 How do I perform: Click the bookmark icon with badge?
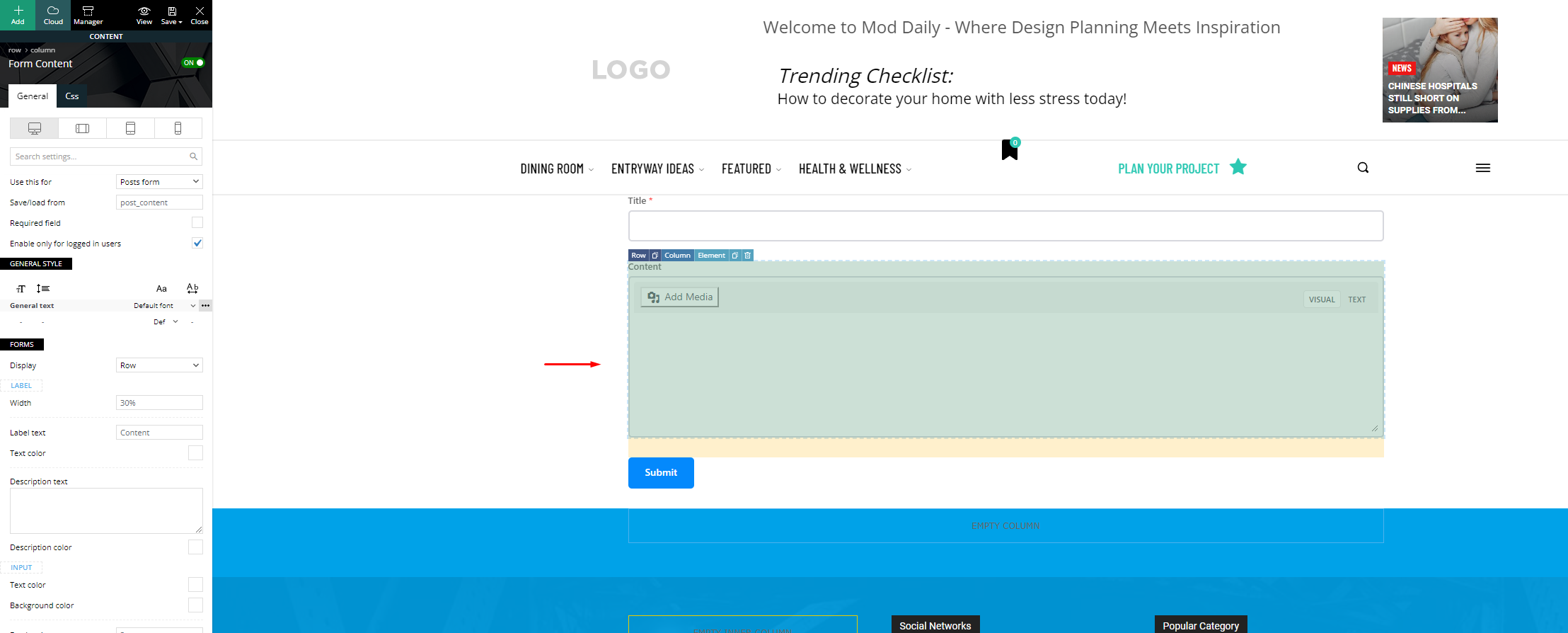click(1010, 149)
